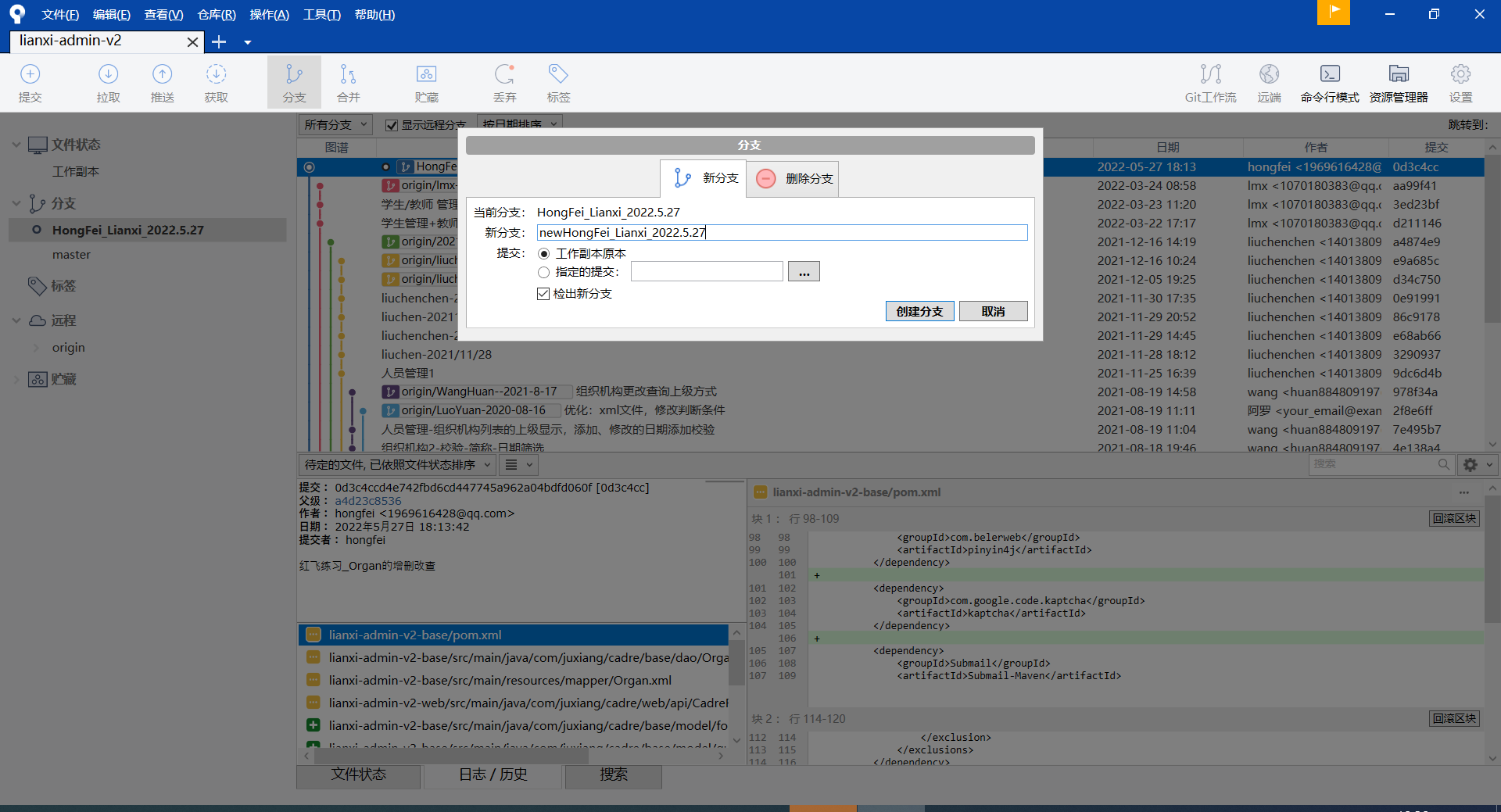Open parent commit link a4d23c8536
Screen dimensions: 1501x812
coord(368,501)
